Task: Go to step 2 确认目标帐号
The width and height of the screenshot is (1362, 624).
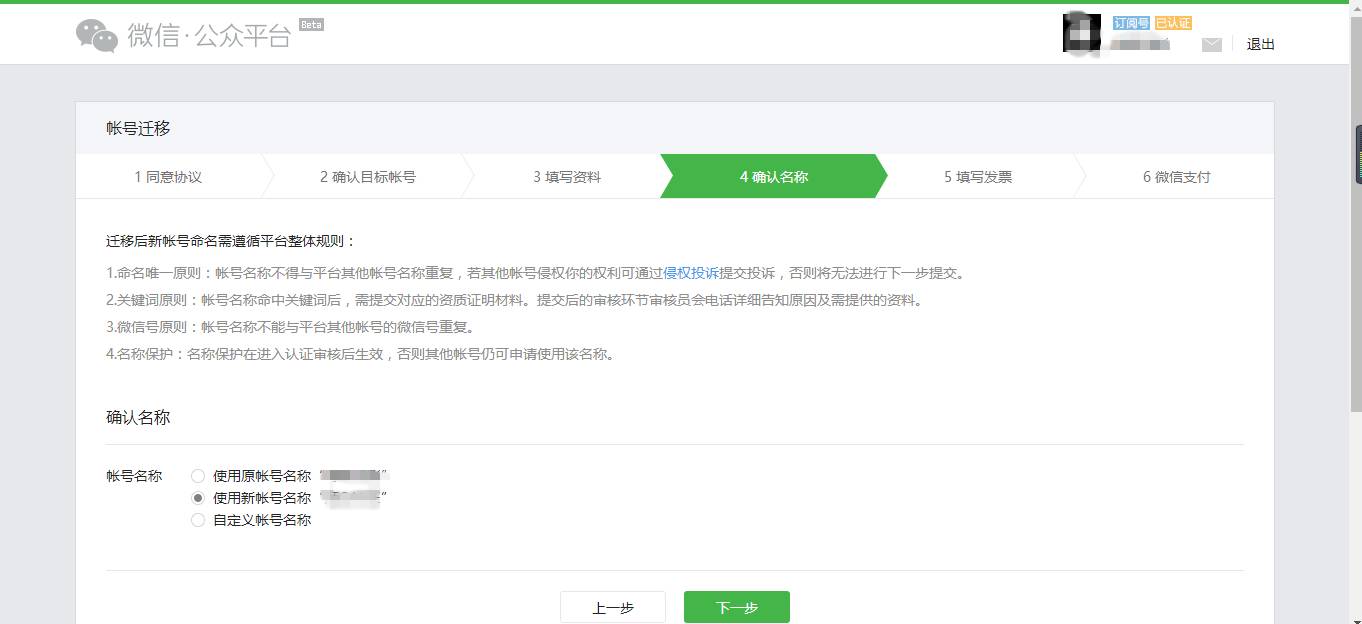Action: coord(368,177)
